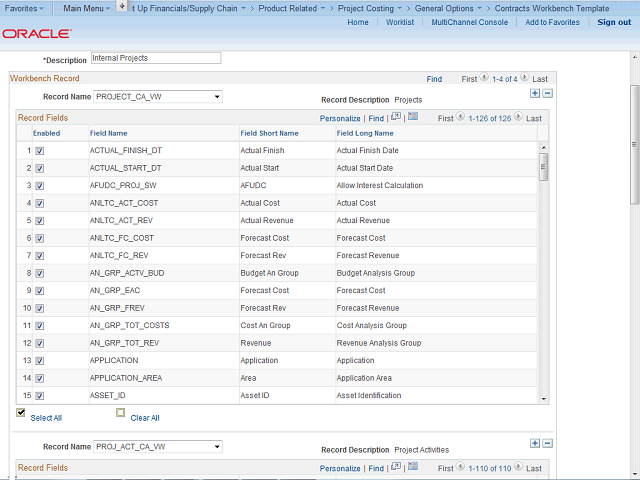
Task: Go to previous rows in 1-110 Record Fields grid
Action: pyautogui.click(x=460, y=467)
